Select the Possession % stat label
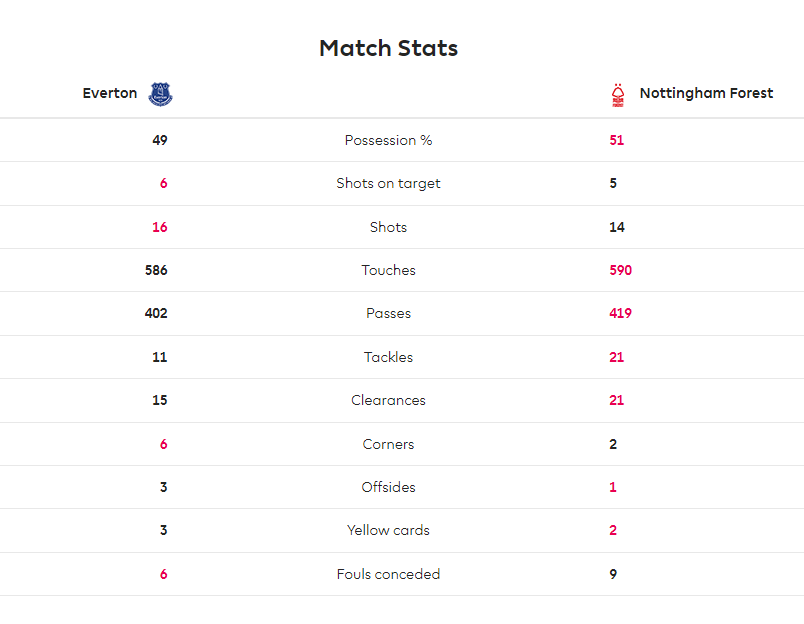The height and width of the screenshot is (624, 804). tap(388, 140)
